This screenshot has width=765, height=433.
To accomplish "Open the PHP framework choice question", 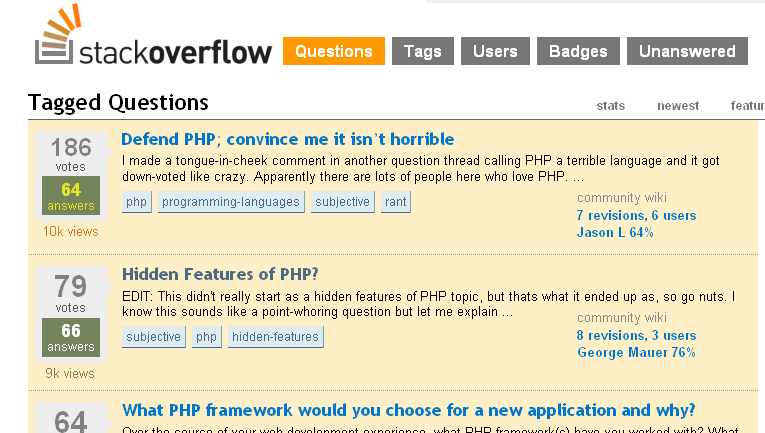I will tap(409, 410).
